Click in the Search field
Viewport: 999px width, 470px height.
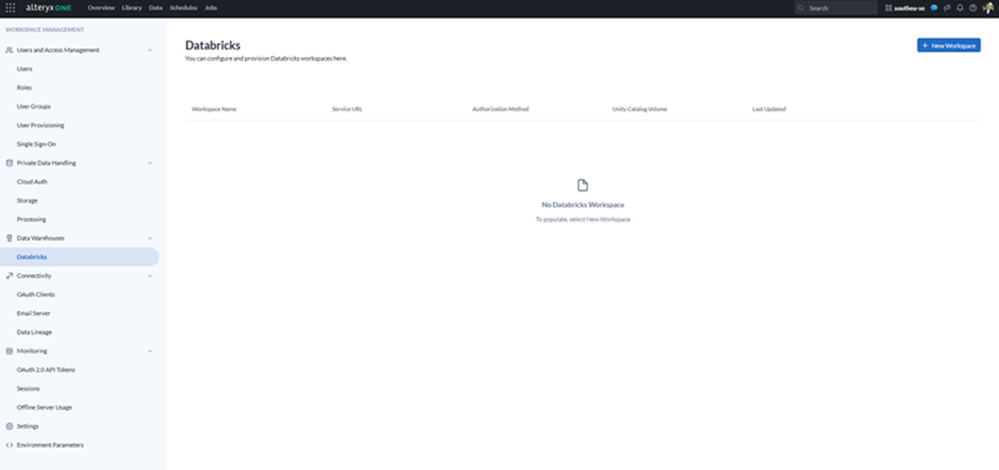(x=836, y=8)
